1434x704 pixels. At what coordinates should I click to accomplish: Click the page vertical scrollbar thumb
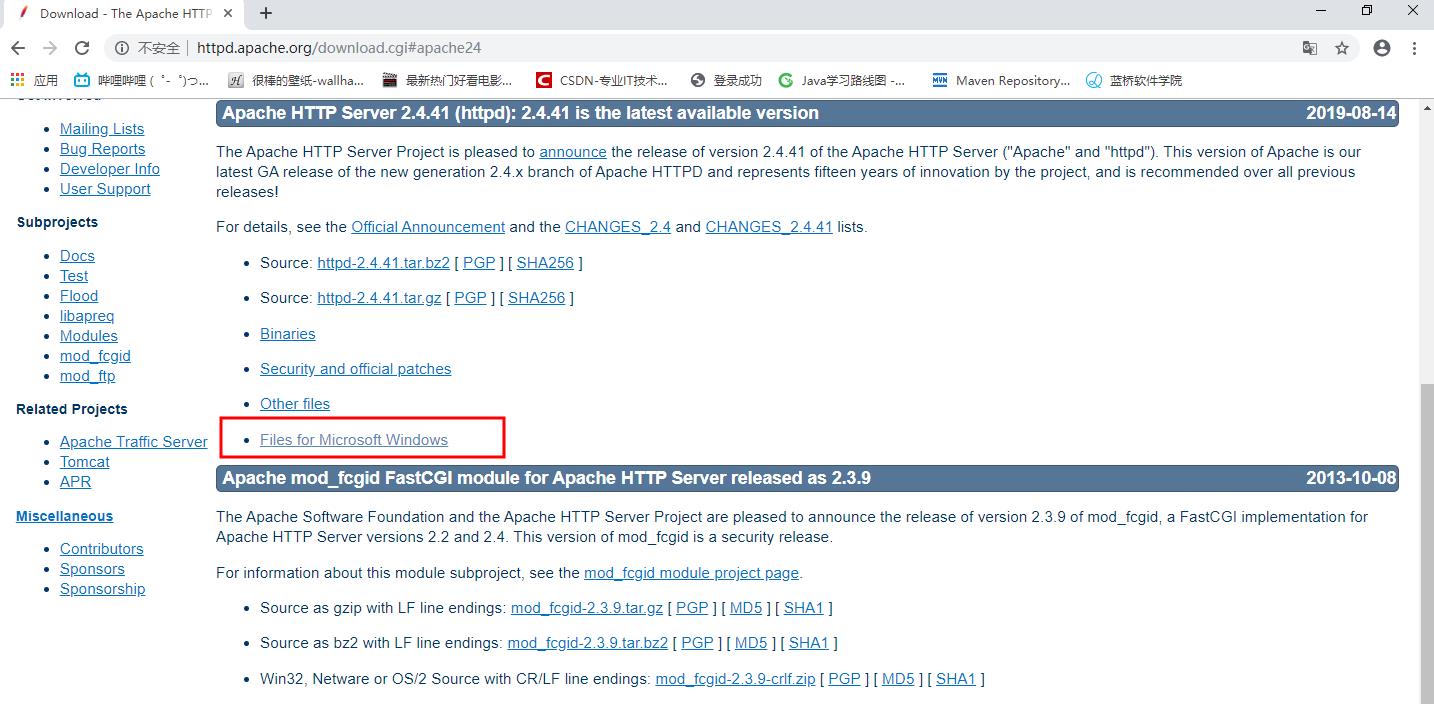(x=1425, y=542)
